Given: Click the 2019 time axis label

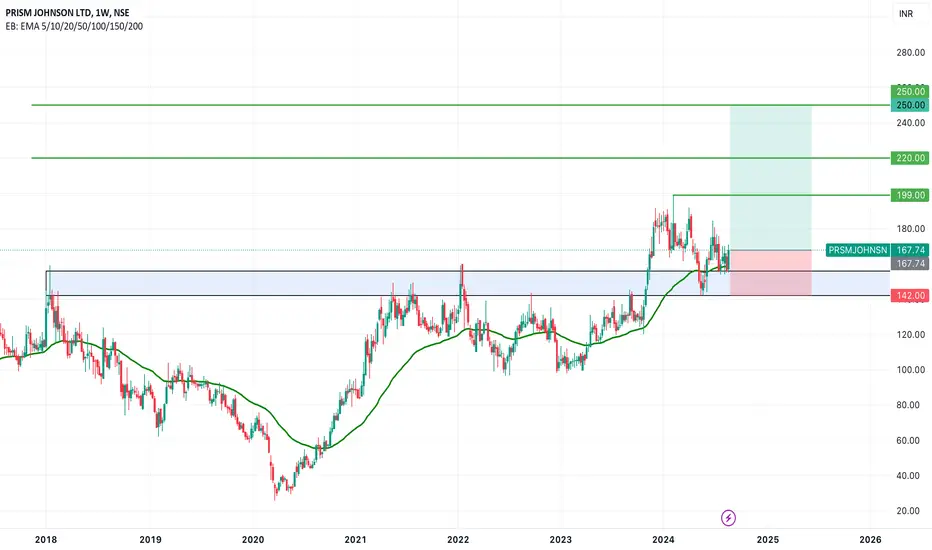Looking at the screenshot, I should [150, 540].
